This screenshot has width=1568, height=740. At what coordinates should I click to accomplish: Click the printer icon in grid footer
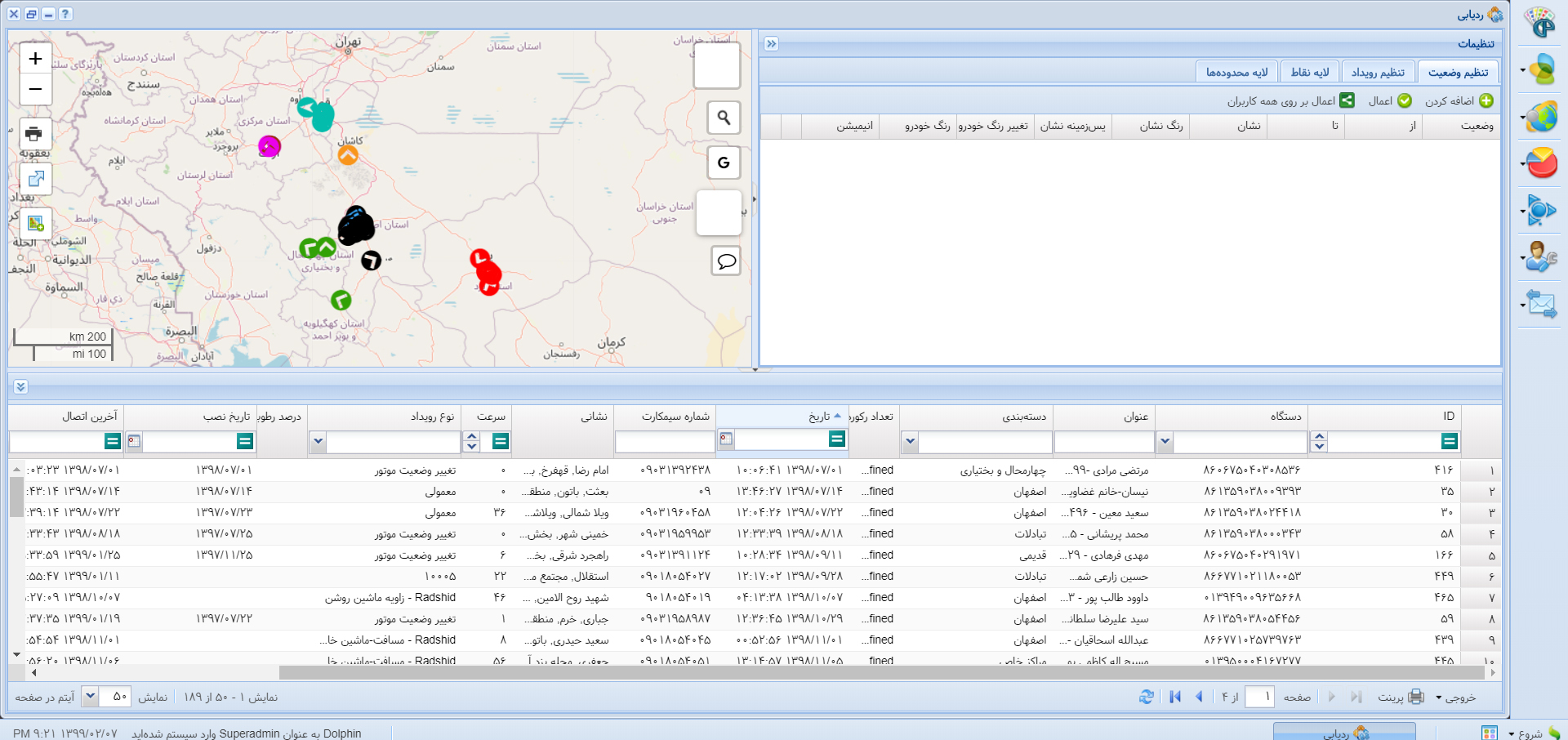click(1416, 697)
